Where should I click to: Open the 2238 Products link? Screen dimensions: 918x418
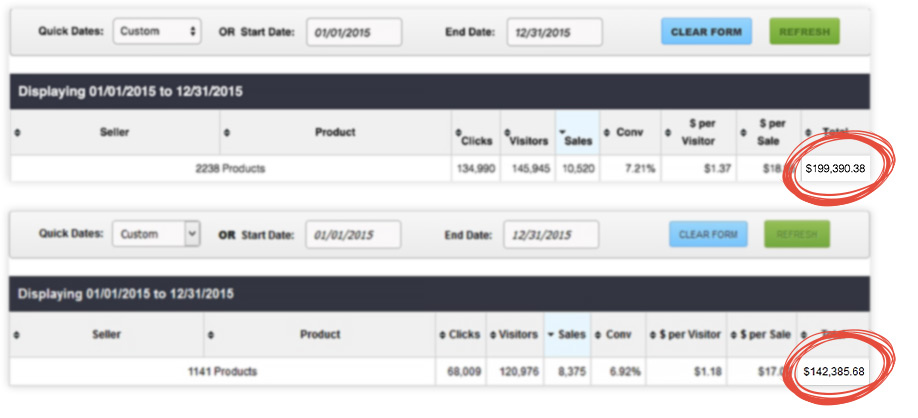click(x=230, y=169)
